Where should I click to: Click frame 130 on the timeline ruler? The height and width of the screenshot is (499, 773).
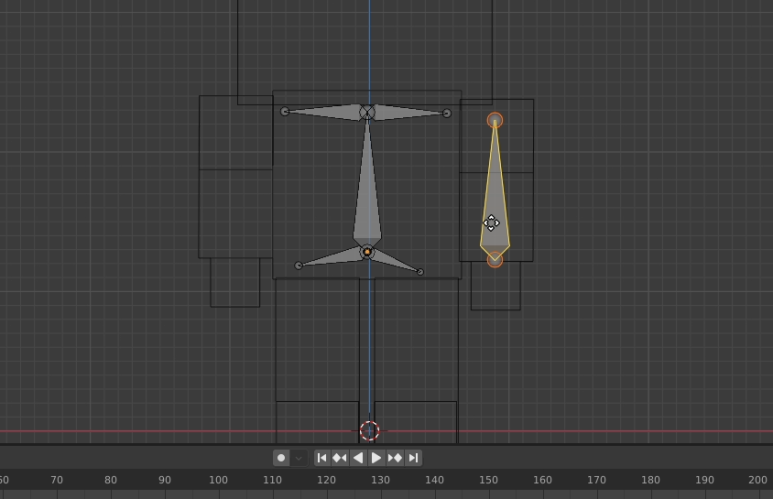pyautogui.click(x=381, y=480)
